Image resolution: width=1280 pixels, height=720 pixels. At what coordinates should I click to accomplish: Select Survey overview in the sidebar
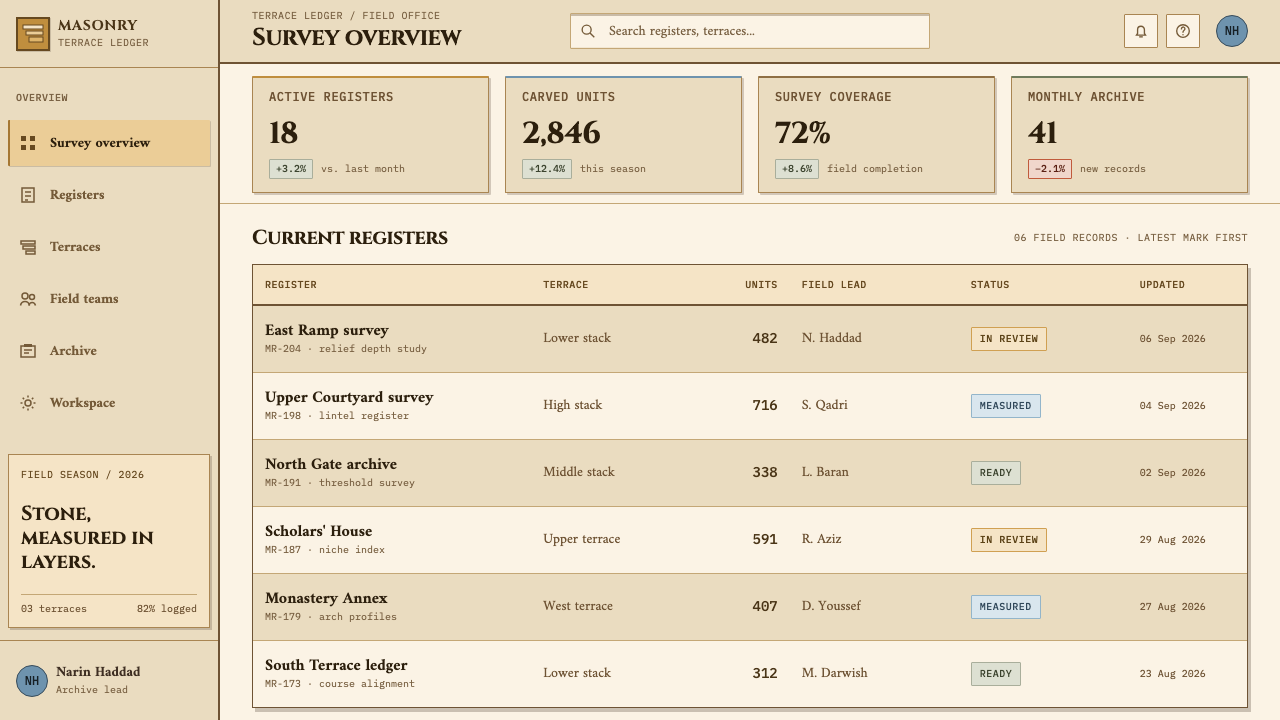coord(109,143)
